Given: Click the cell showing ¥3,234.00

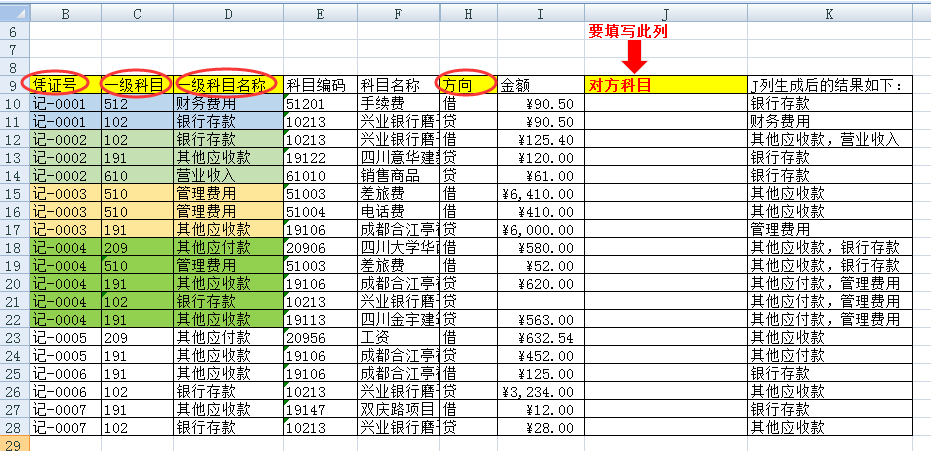Looking at the screenshot, I should pos(541,392).
